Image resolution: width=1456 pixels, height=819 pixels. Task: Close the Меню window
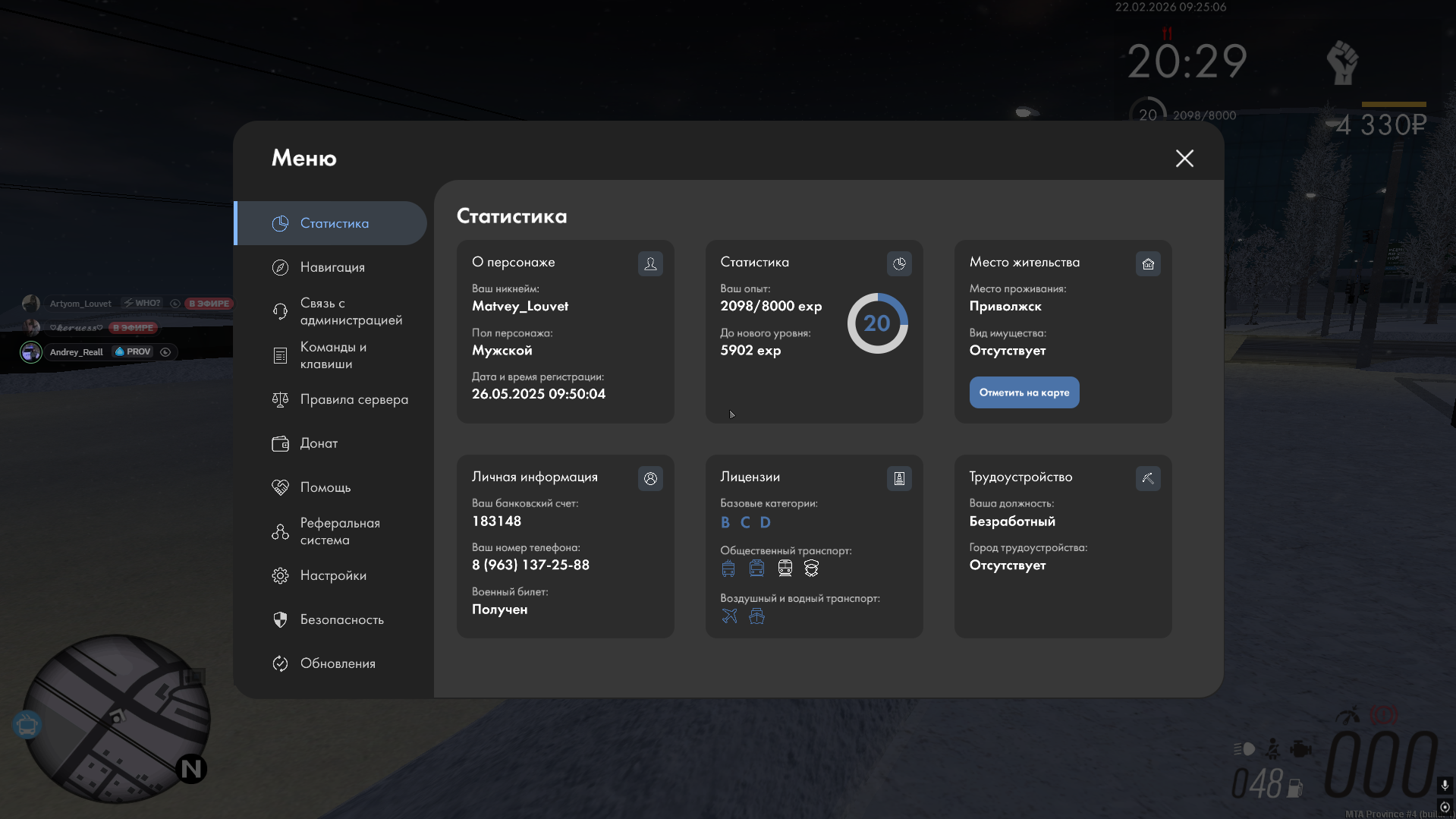point(1184,158)
